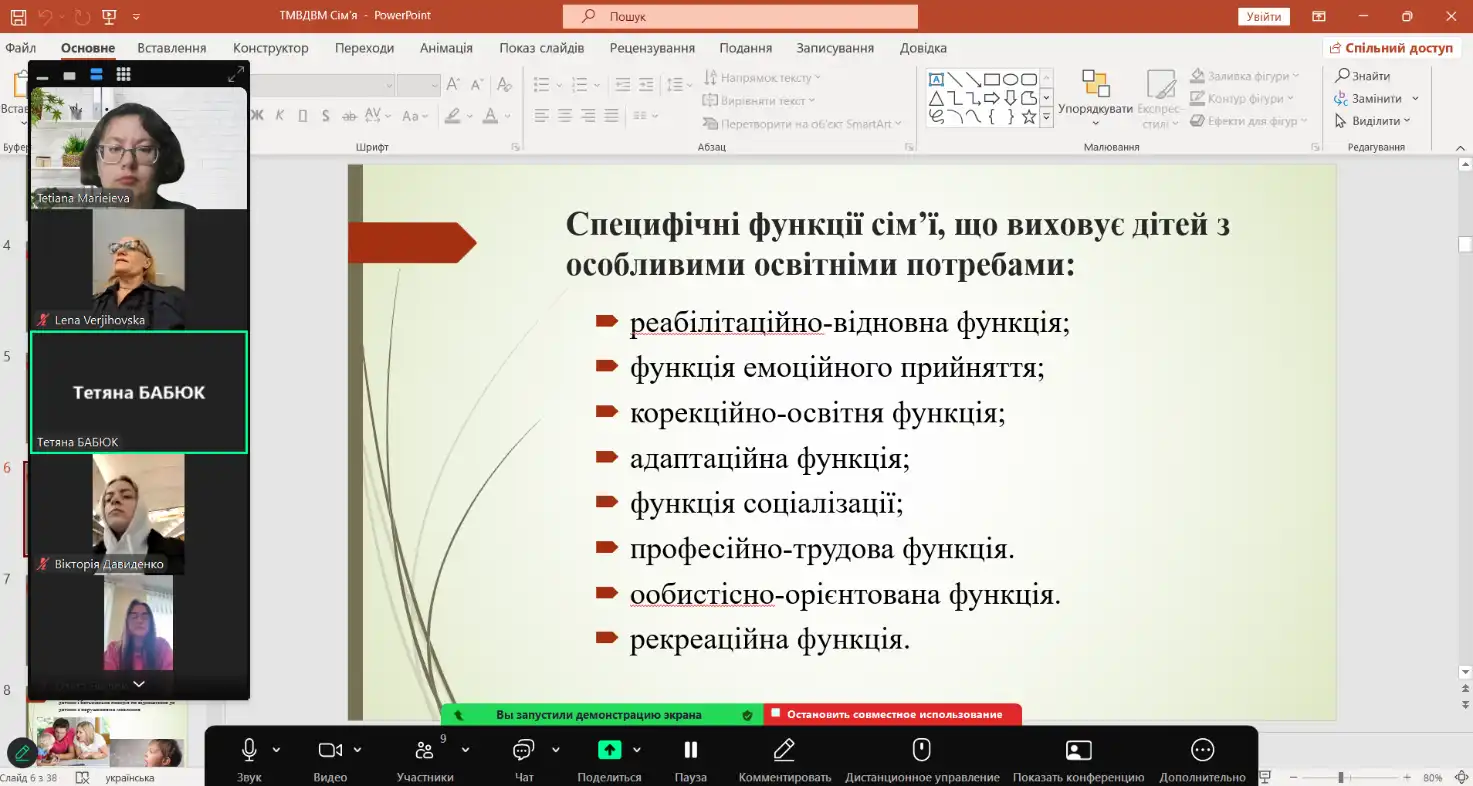Open the Дополнительно more options menu

coord(1202,750)
